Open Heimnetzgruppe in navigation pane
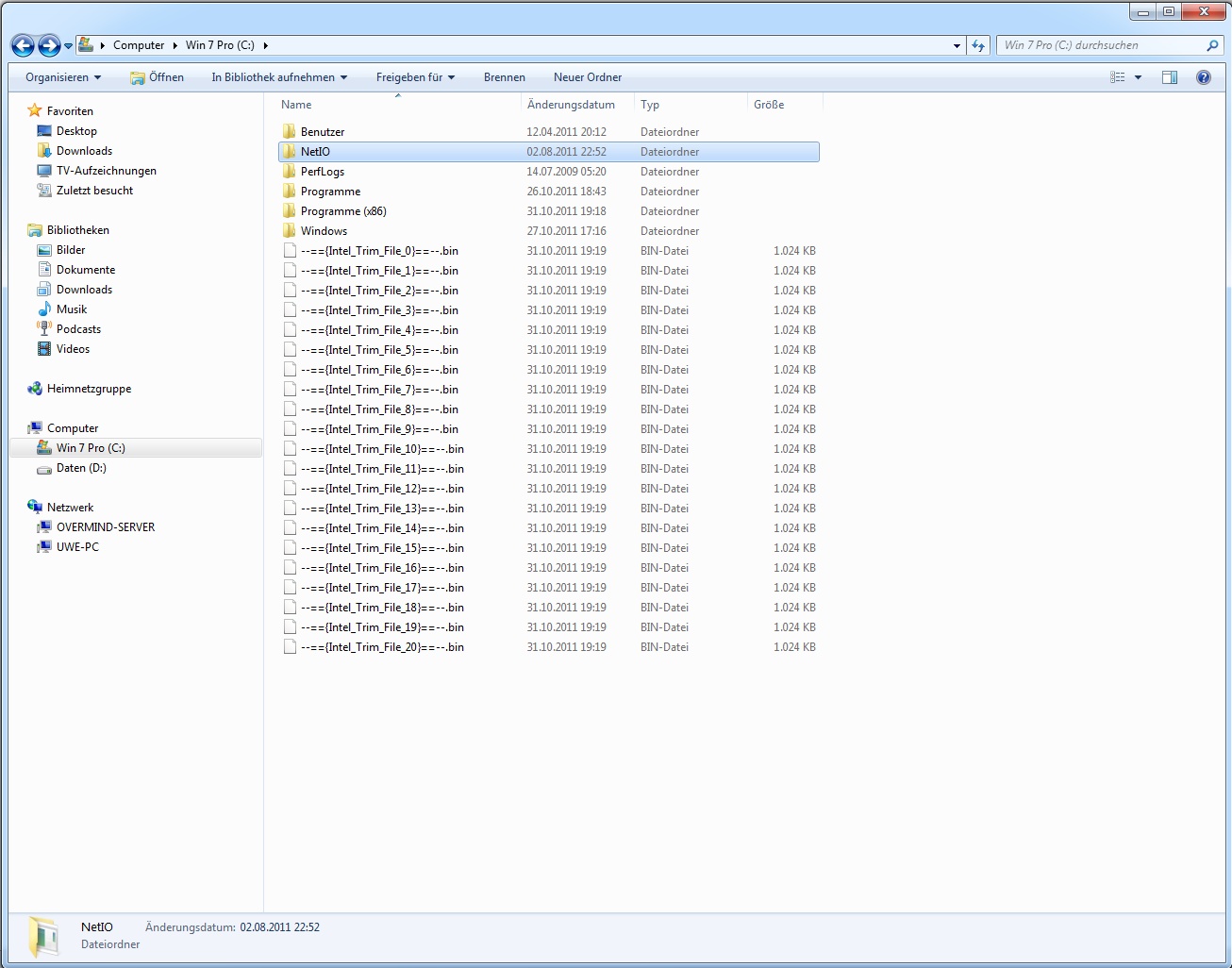The width and height of the screenshot is (1232, 968). point(89,389)
